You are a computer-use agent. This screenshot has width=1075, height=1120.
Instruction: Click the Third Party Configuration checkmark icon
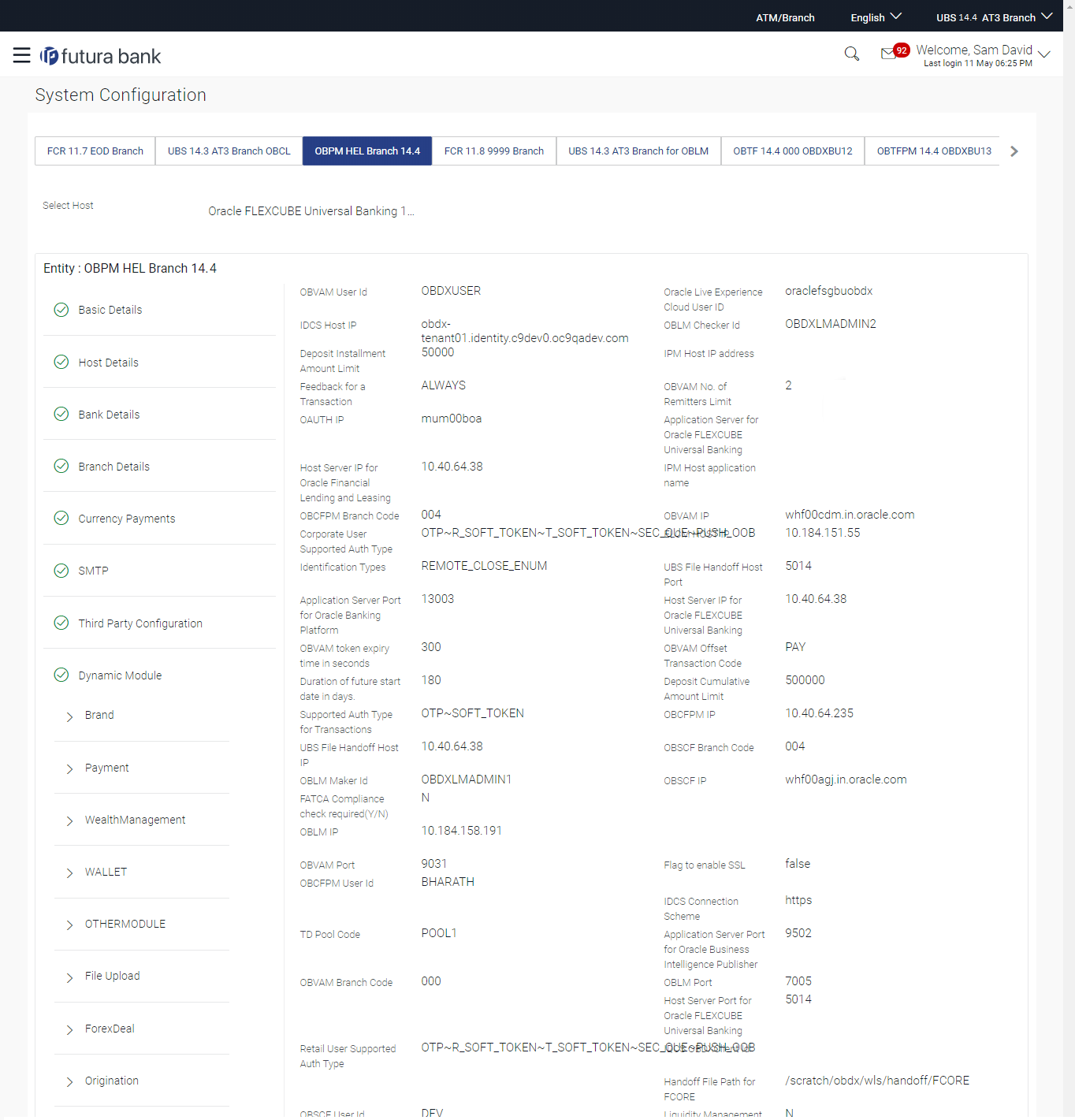point(61,623)
